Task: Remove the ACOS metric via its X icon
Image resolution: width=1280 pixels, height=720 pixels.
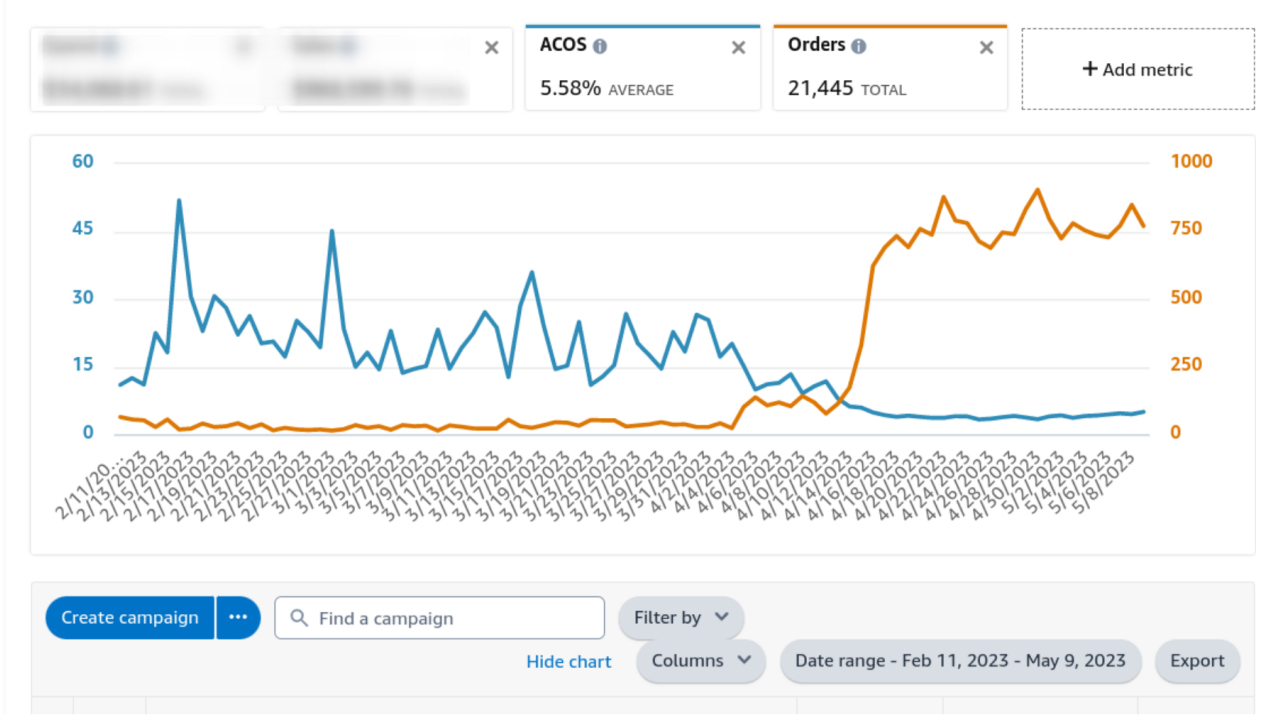Action: click(x=738, y=47)
